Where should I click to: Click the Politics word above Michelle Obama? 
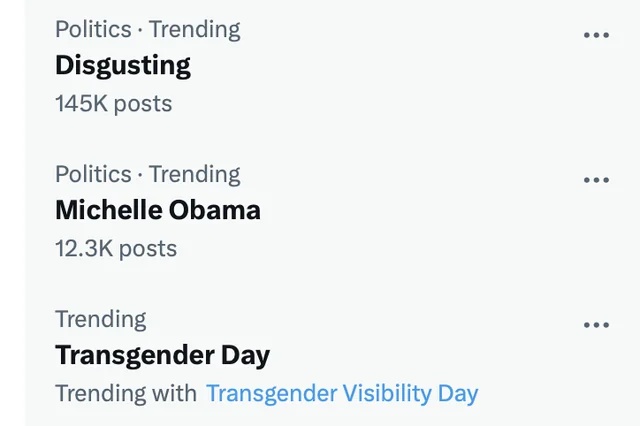[93, 174]
